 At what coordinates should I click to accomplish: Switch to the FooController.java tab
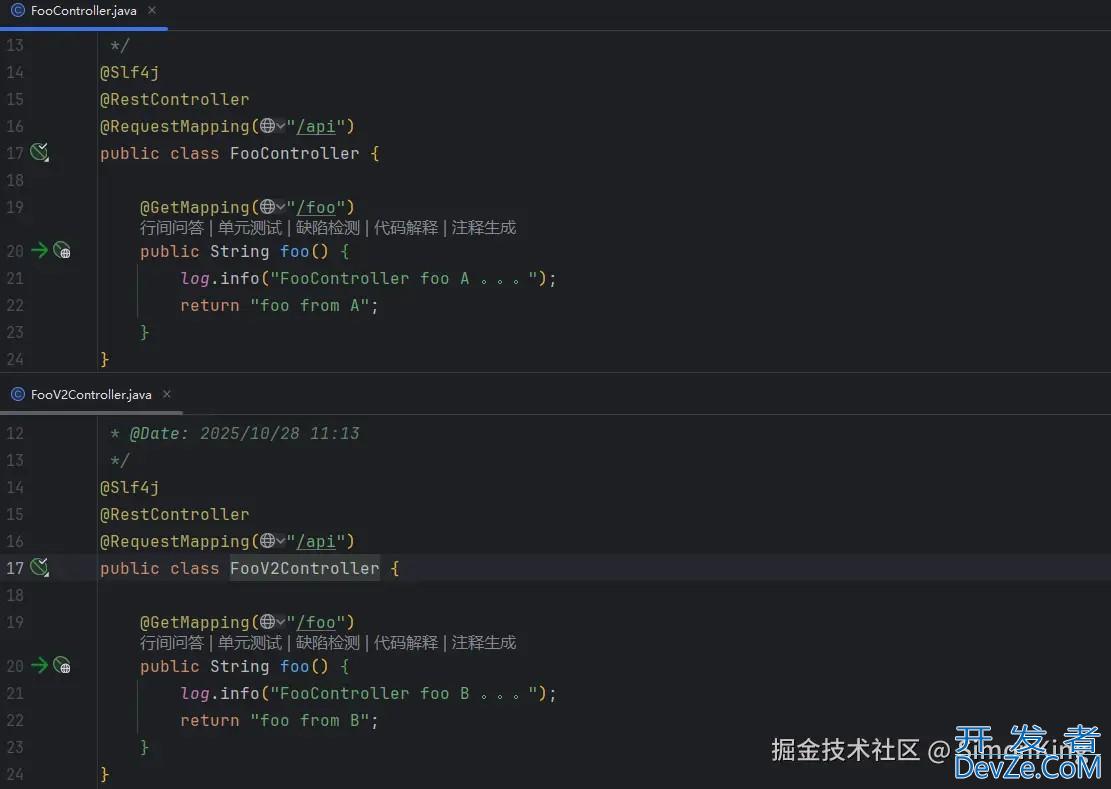(x=83, y=11)
